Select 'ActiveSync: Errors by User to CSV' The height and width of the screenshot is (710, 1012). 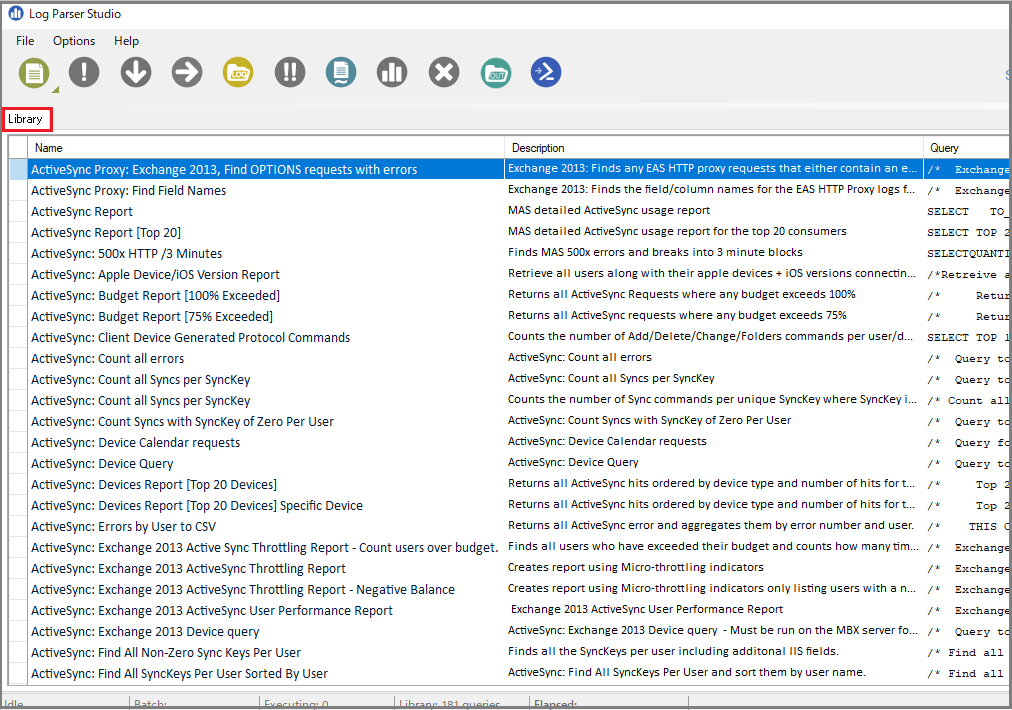click(123, 527)
